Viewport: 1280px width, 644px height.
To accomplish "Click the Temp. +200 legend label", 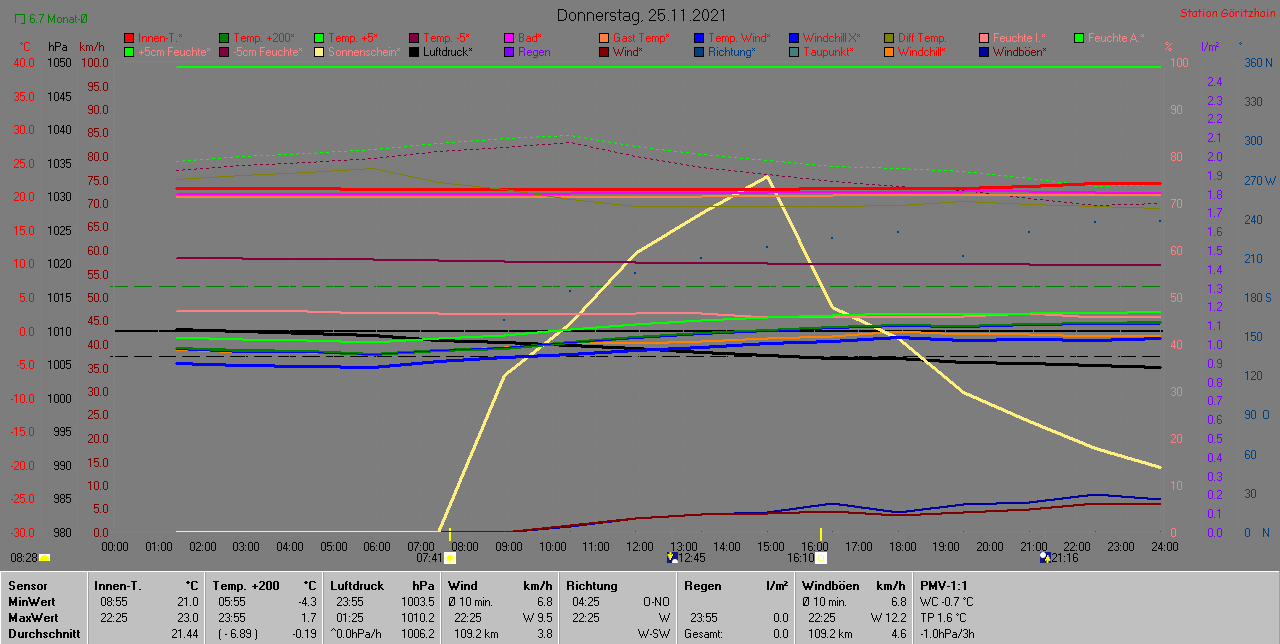I will pos(264,38).
